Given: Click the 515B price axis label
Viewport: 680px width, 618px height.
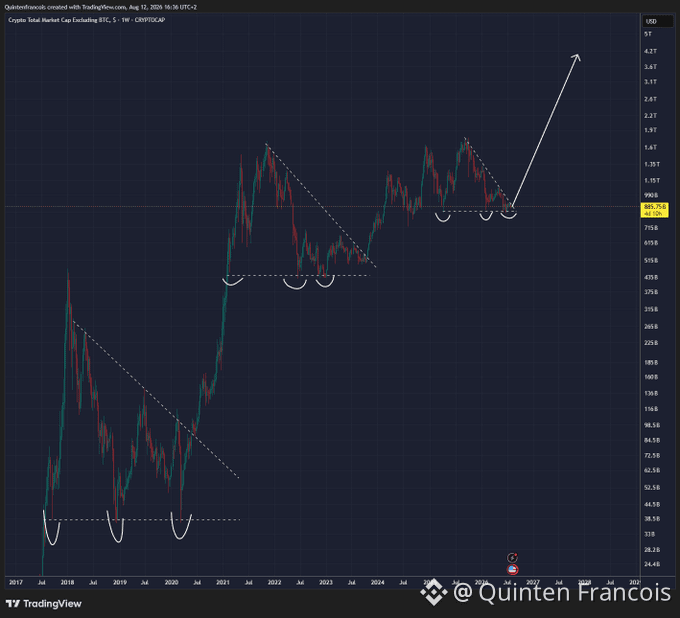Looking at the screenshot, I should click(651, 260).
